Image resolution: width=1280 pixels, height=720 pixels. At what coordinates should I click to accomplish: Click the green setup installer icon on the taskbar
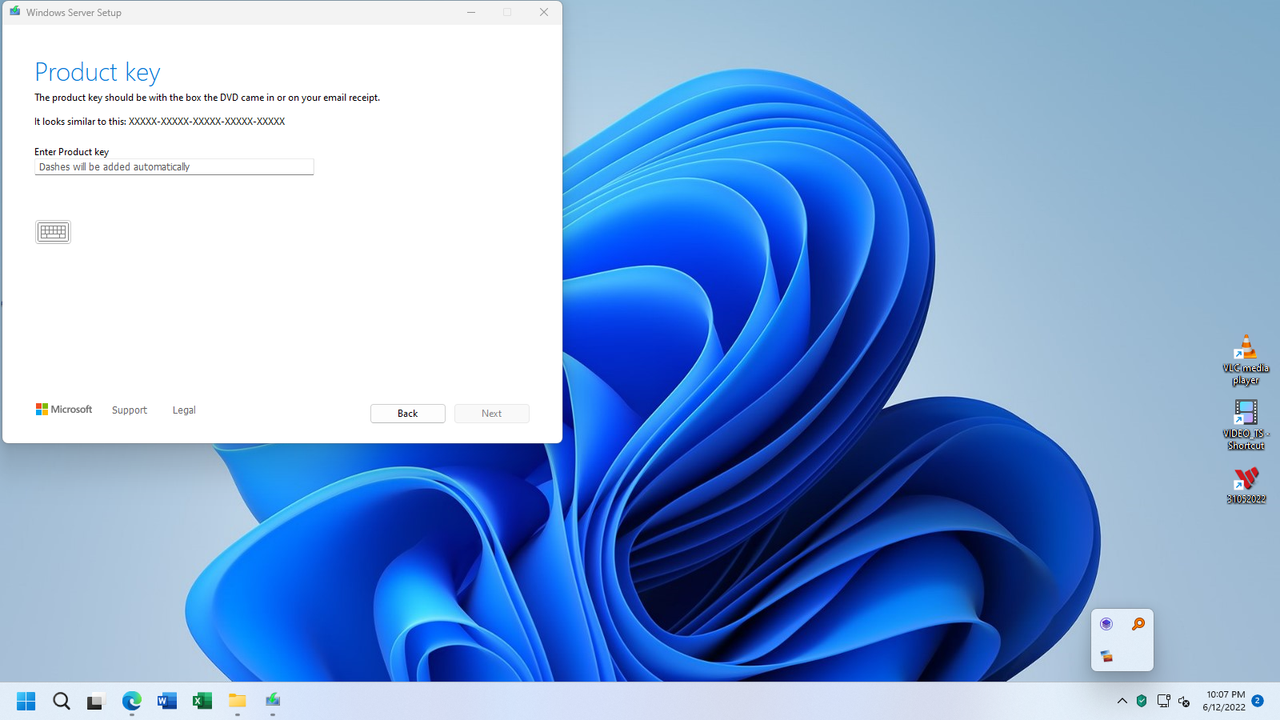click(x=272, y=700)
